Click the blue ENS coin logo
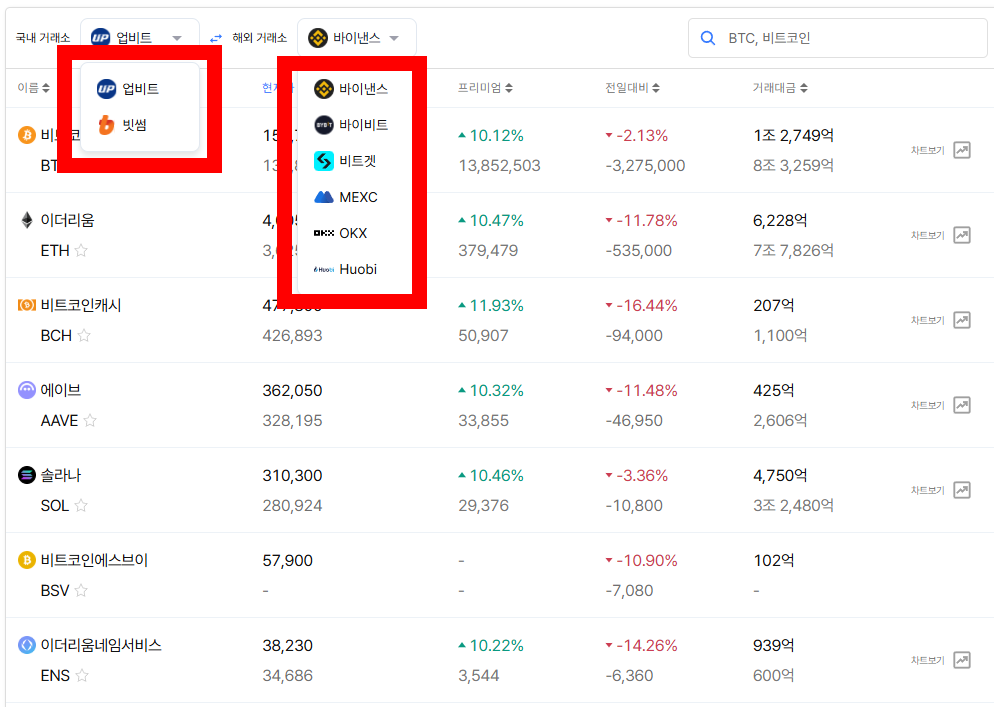 pyautogui.click(x=27, y=645)
